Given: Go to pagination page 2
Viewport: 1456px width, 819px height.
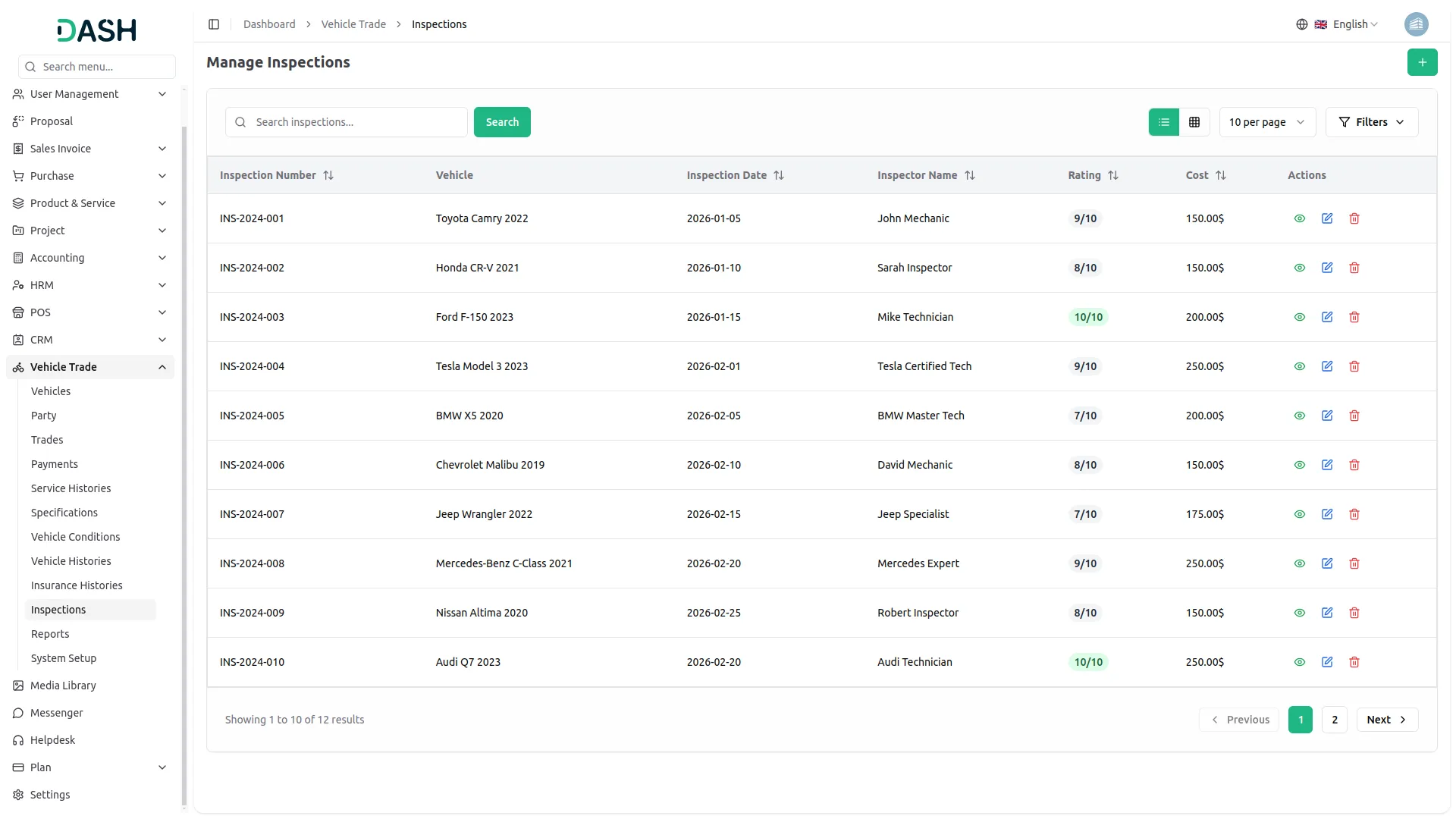Looking at the screenshot, I should point(1334,720).
